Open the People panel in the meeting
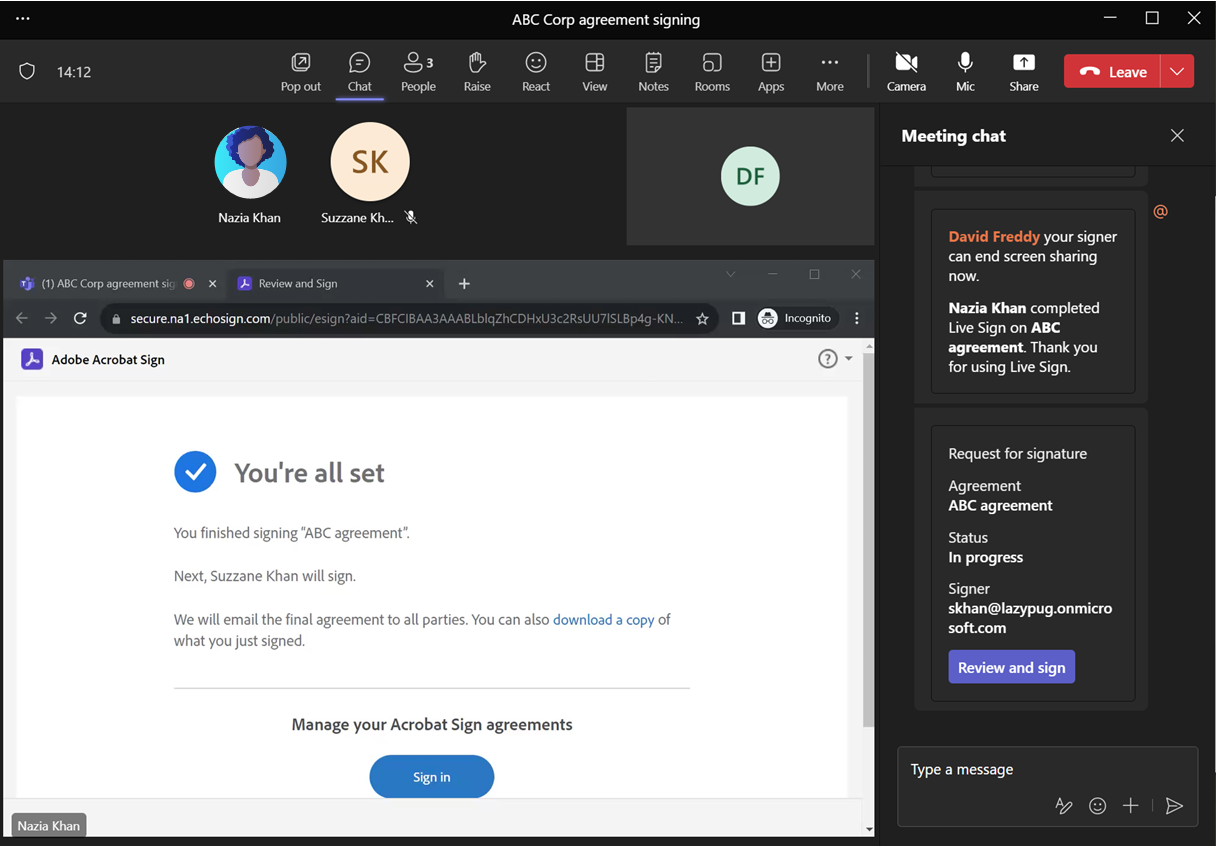The width and height of the screenshot is (1216, 846). coord(418,70)
